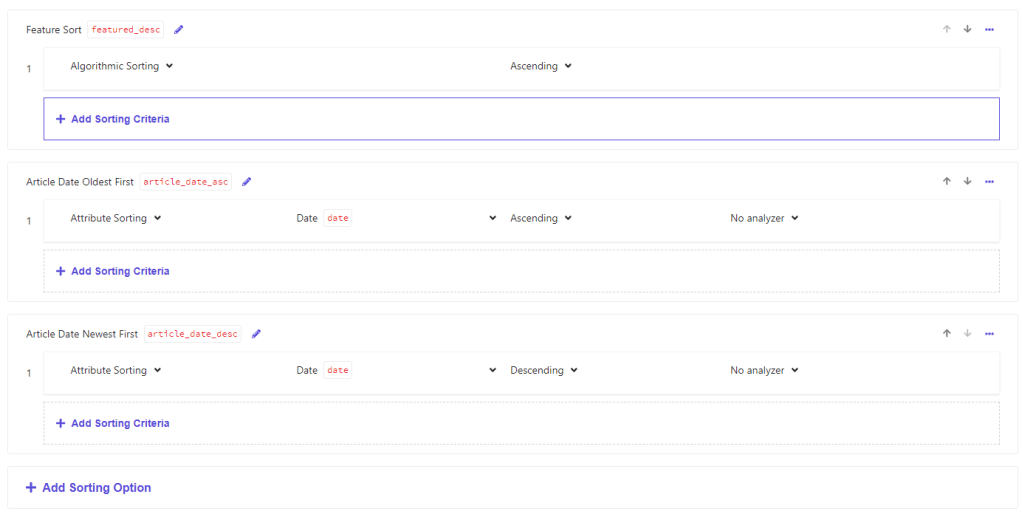Change Feature Sort Ascending direction dropdown
This screenshot has width=1022, height=514.
point(540,66)
